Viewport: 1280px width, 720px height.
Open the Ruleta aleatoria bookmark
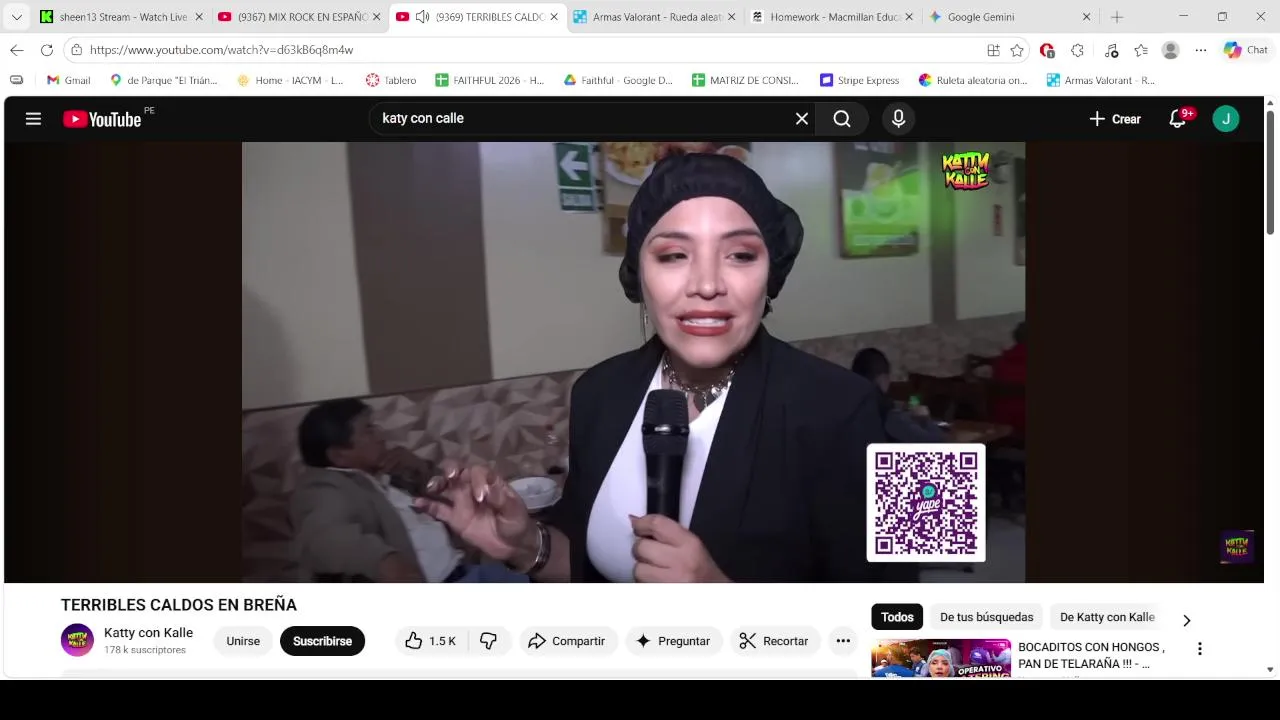pos(973,80)
